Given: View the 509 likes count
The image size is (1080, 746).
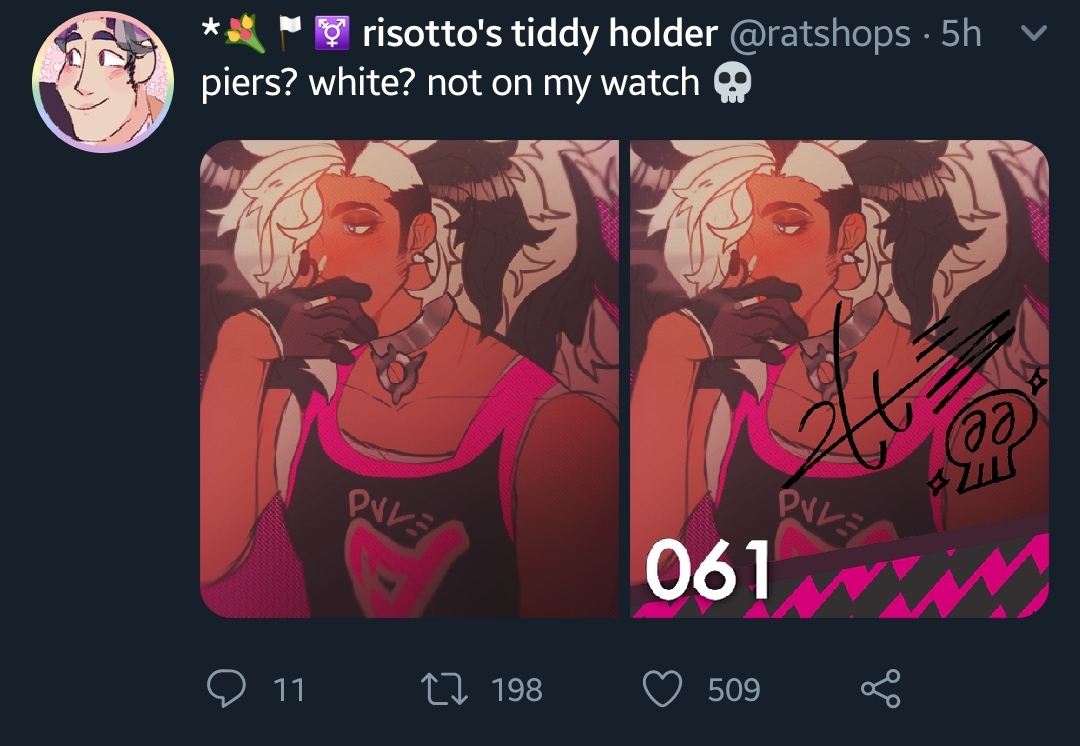Looking at the screenshot, I should (734, 690).
